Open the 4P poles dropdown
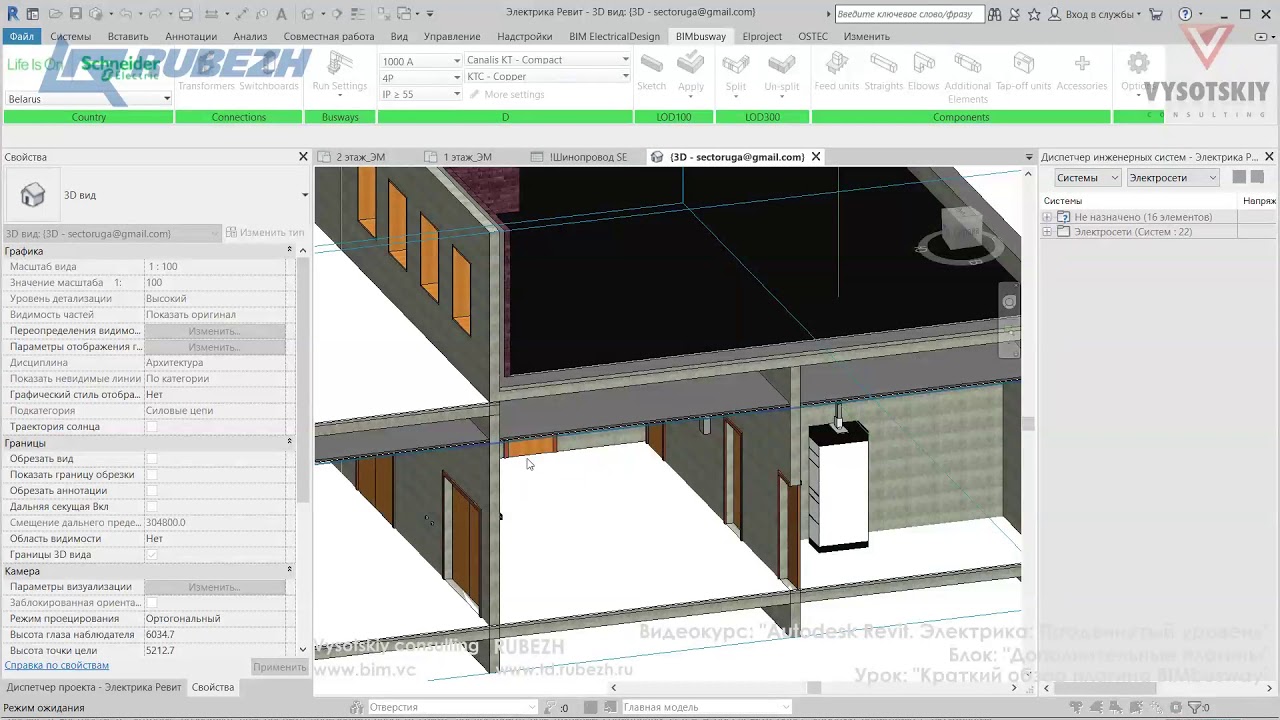This screenshot has height=720, width=1280. tap(421, 77)
